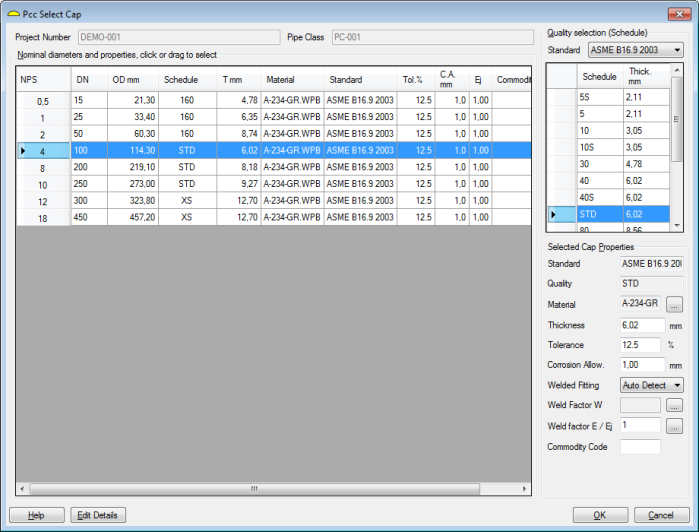The image size is (699, 532).
Task: Select the NPS 4 row header
Action: point(43,151)
